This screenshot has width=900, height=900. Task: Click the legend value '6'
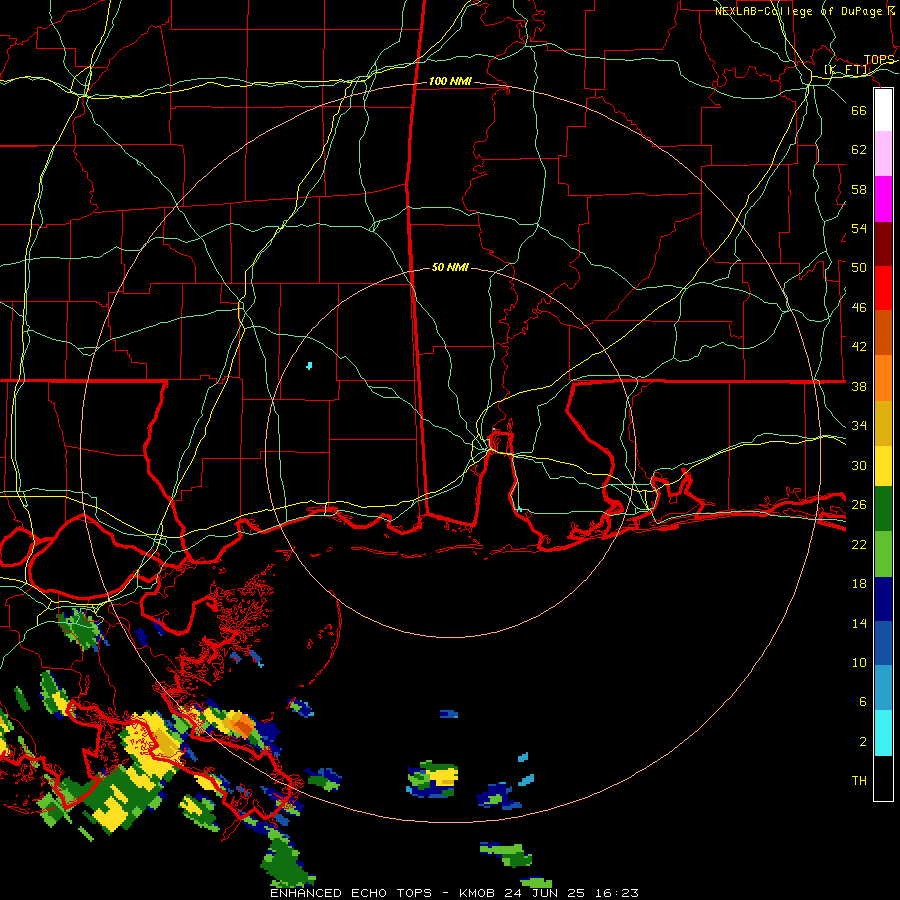[863, 702]
